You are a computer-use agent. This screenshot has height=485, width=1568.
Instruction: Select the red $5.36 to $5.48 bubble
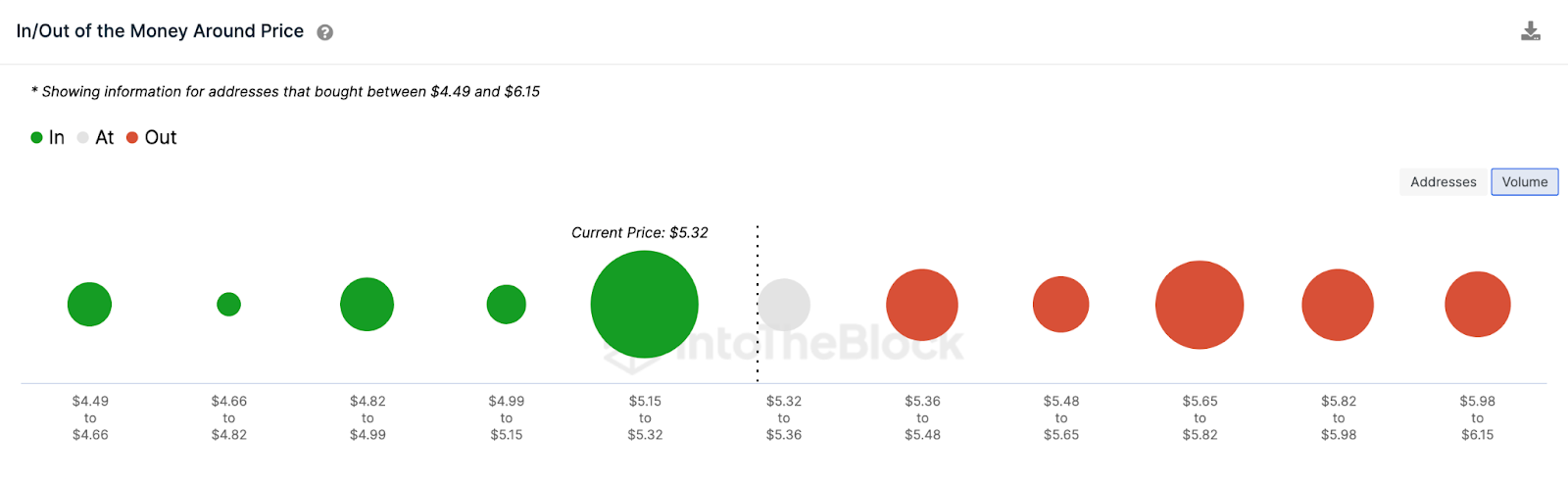pos(921,305)
